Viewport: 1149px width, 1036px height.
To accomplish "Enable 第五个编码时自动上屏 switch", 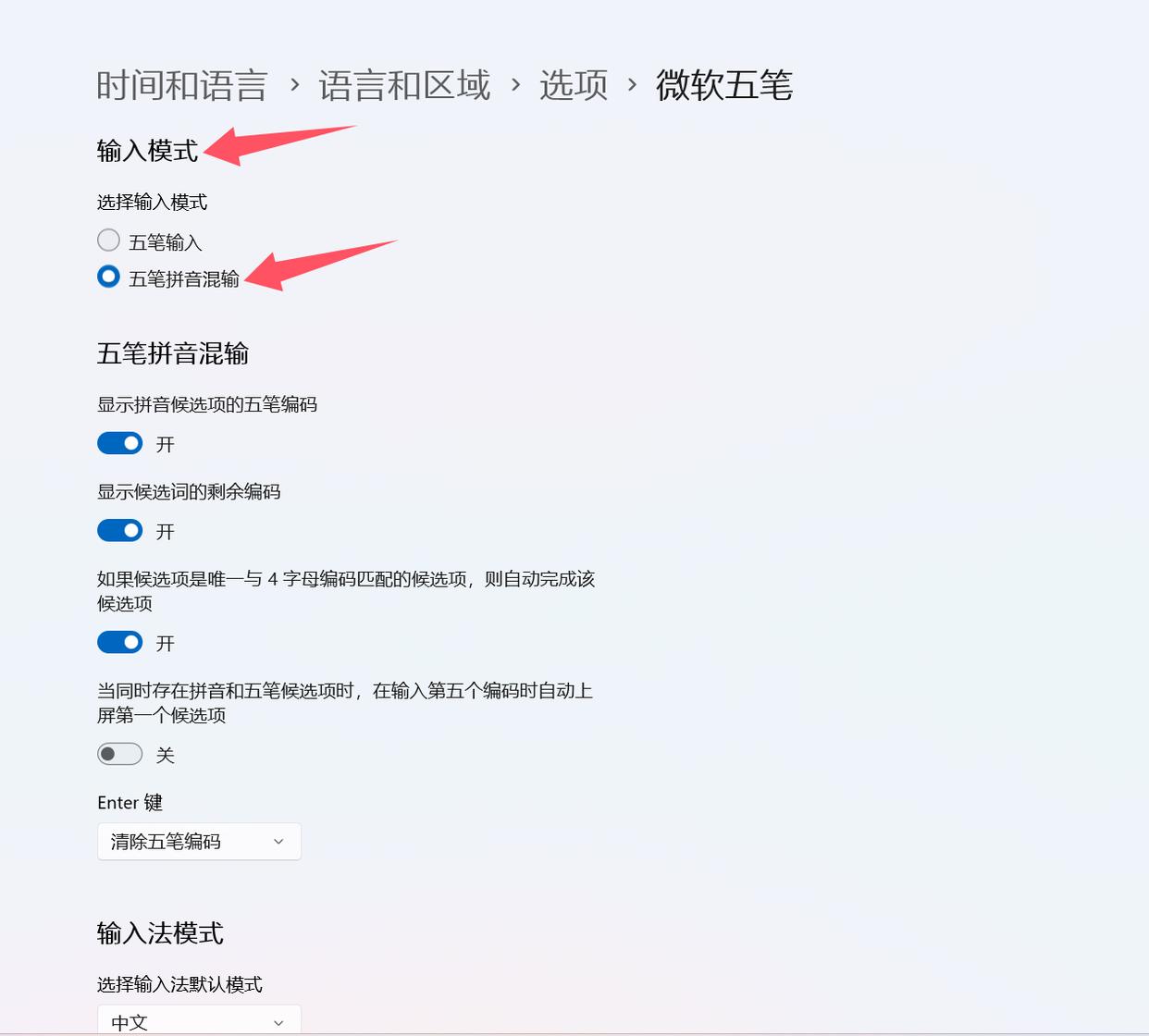I will pos(120,755).
